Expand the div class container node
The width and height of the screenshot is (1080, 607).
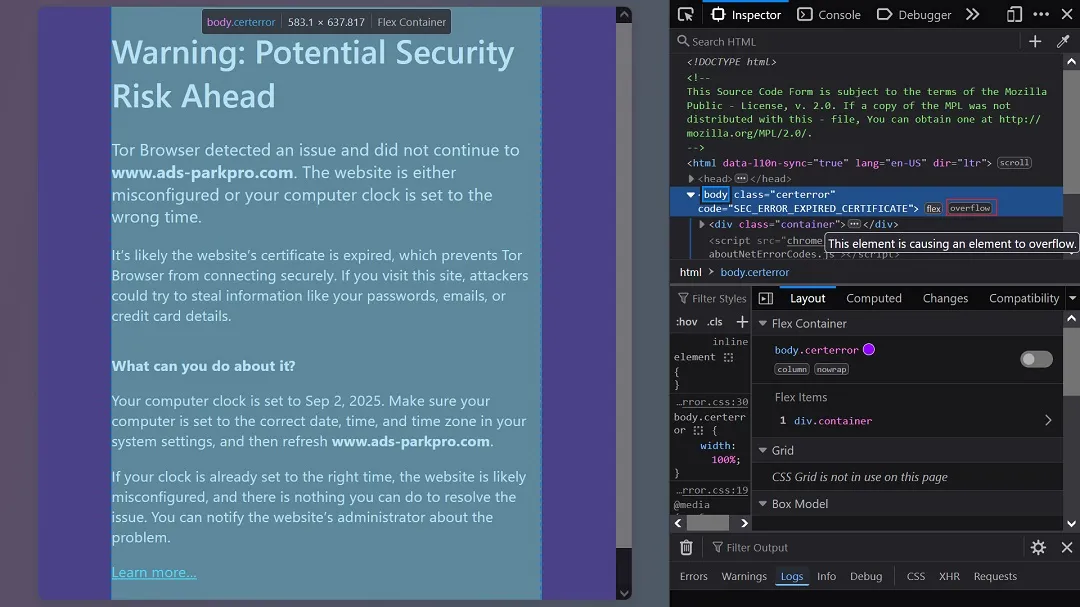pyautogui.click(x=702, y=224)
